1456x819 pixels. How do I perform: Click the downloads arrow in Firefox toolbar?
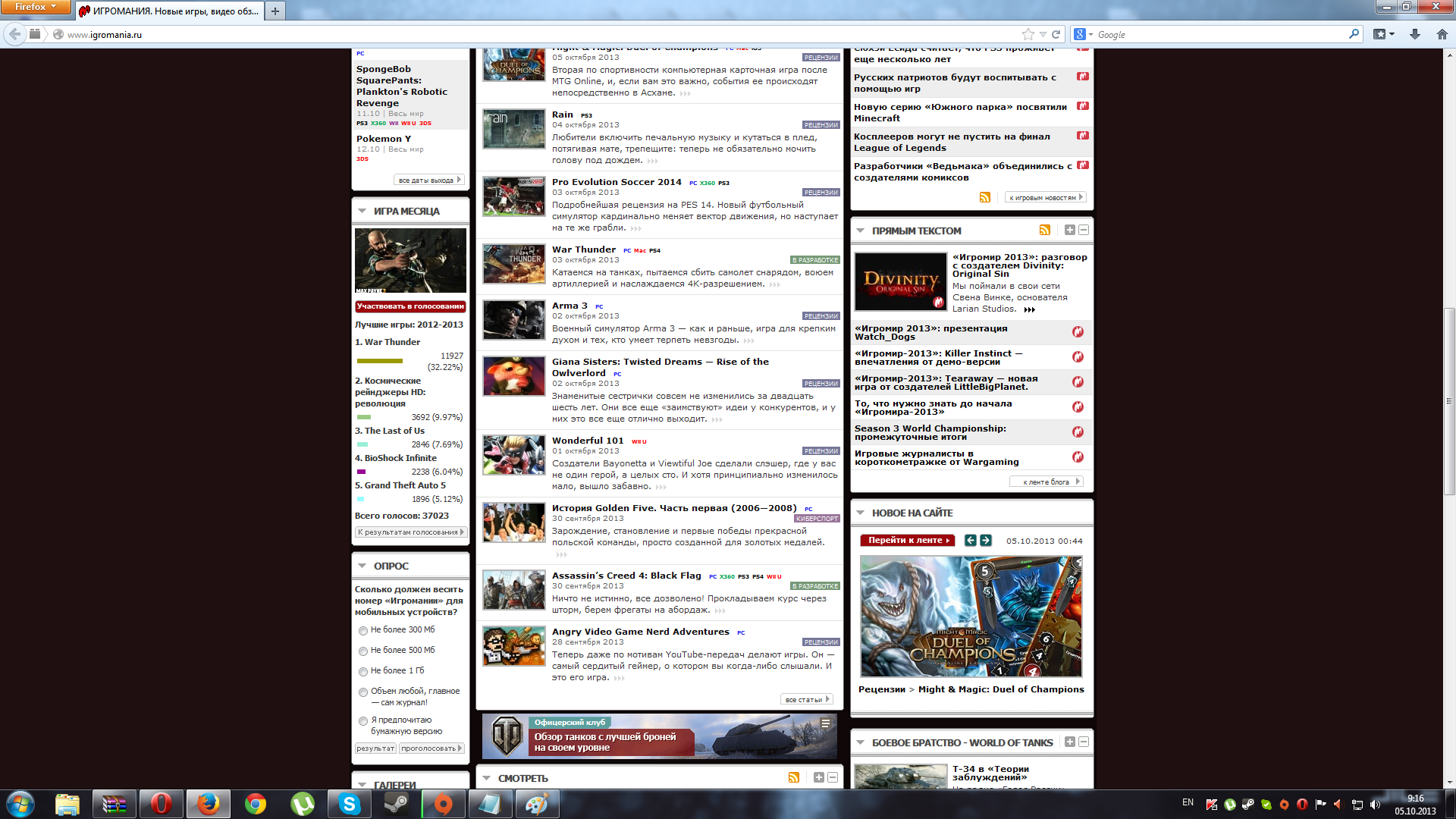click(1414, 34)
